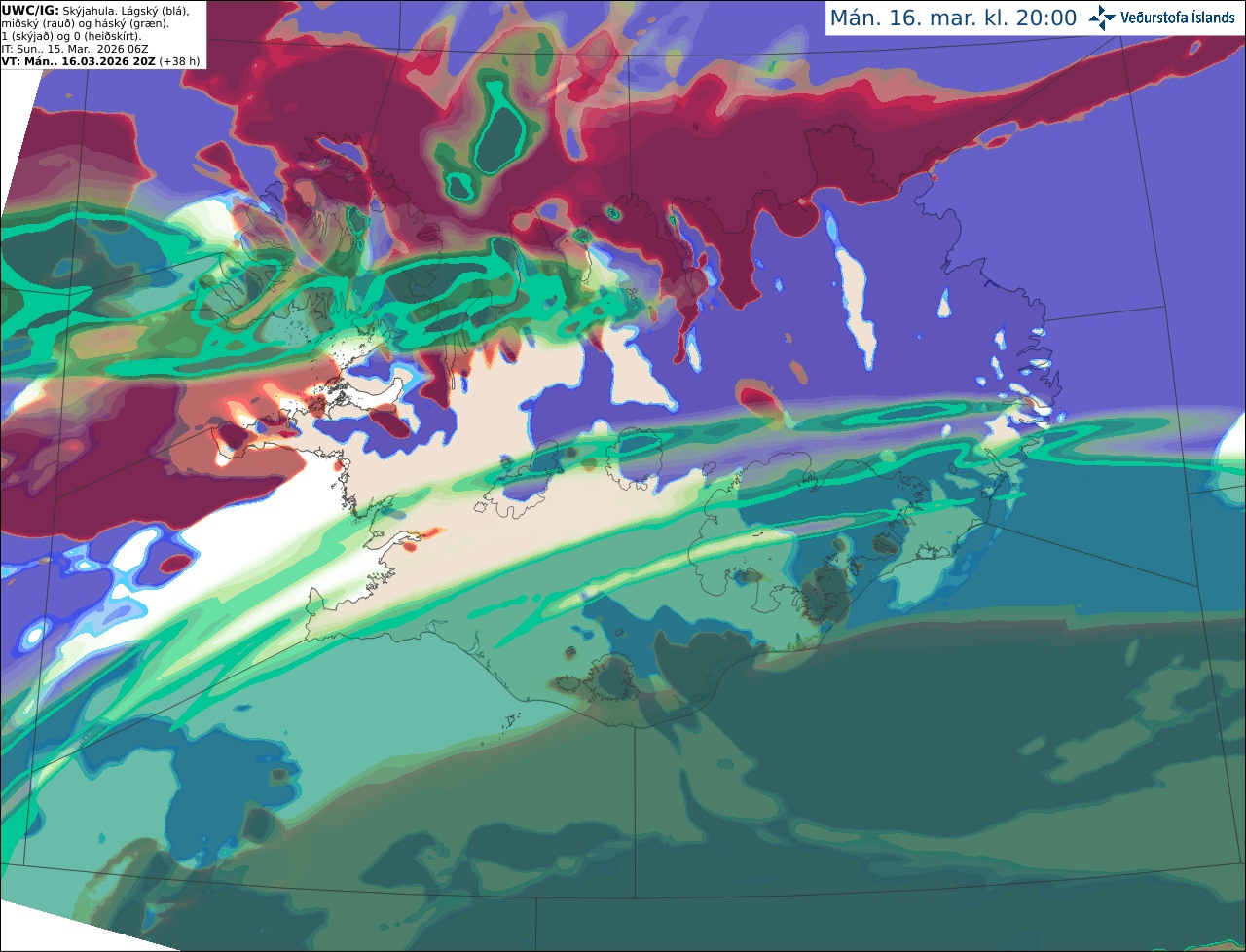Click the legend line 'UWC/IG: Skýjahula. Lágský (blá),'
The image size is (1246, 952).
[x=95, y=10]
